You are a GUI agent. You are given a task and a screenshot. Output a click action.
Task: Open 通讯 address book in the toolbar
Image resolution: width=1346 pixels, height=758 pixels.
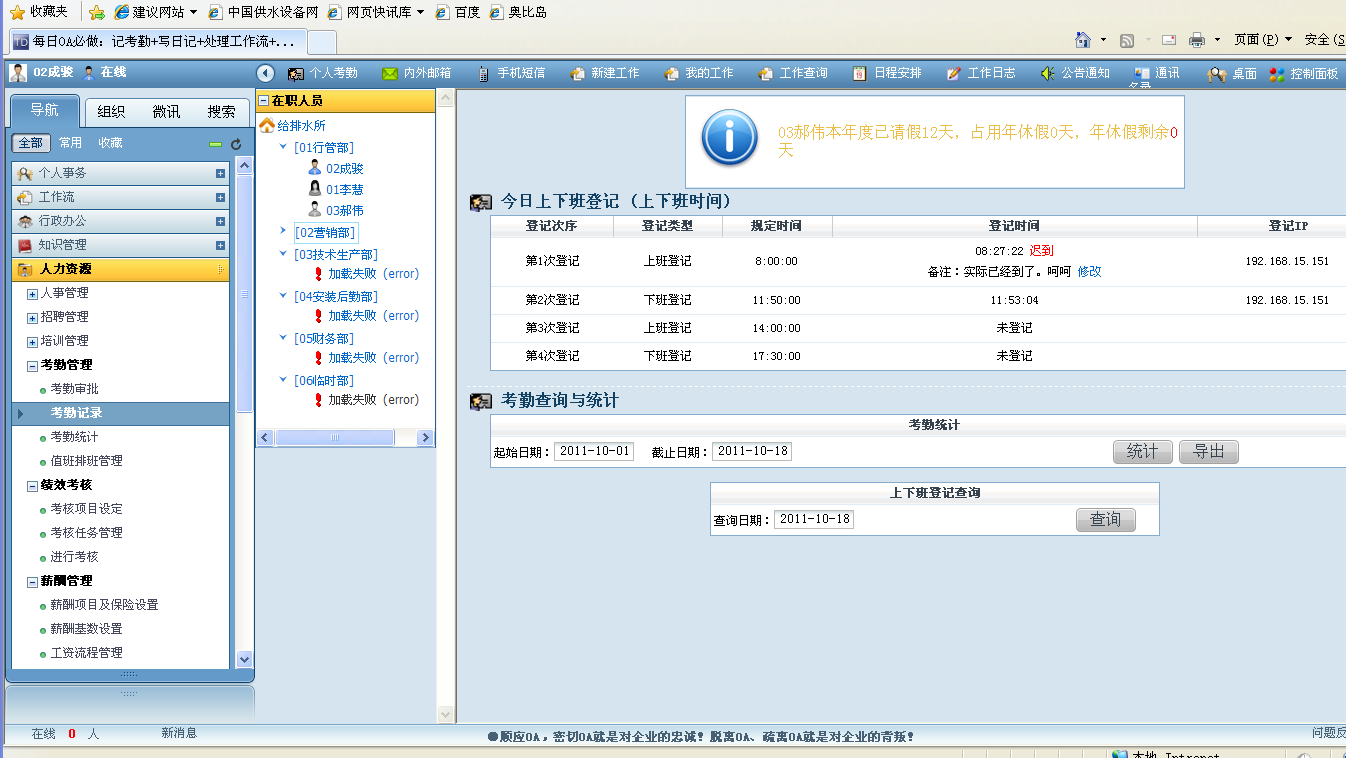click(x=1156, y=73)
